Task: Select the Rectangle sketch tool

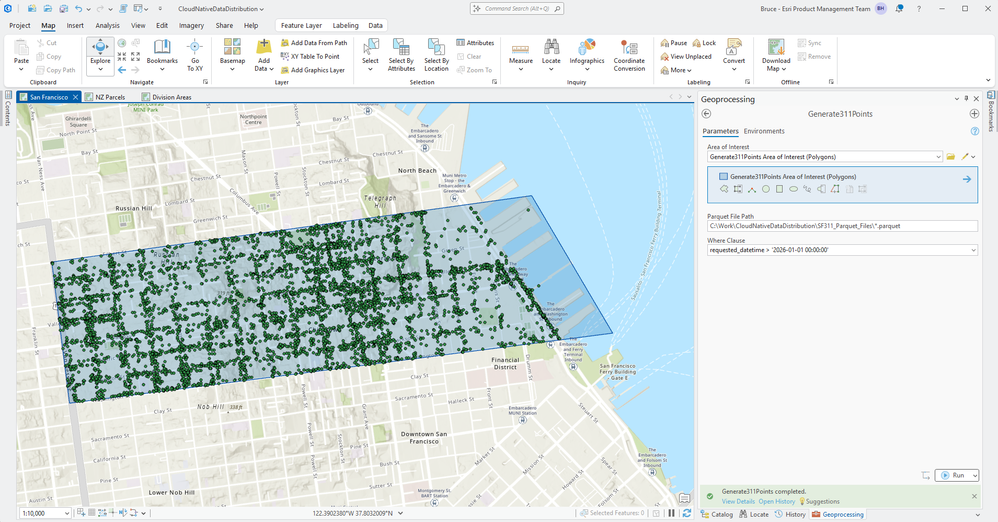Action: 779,189
